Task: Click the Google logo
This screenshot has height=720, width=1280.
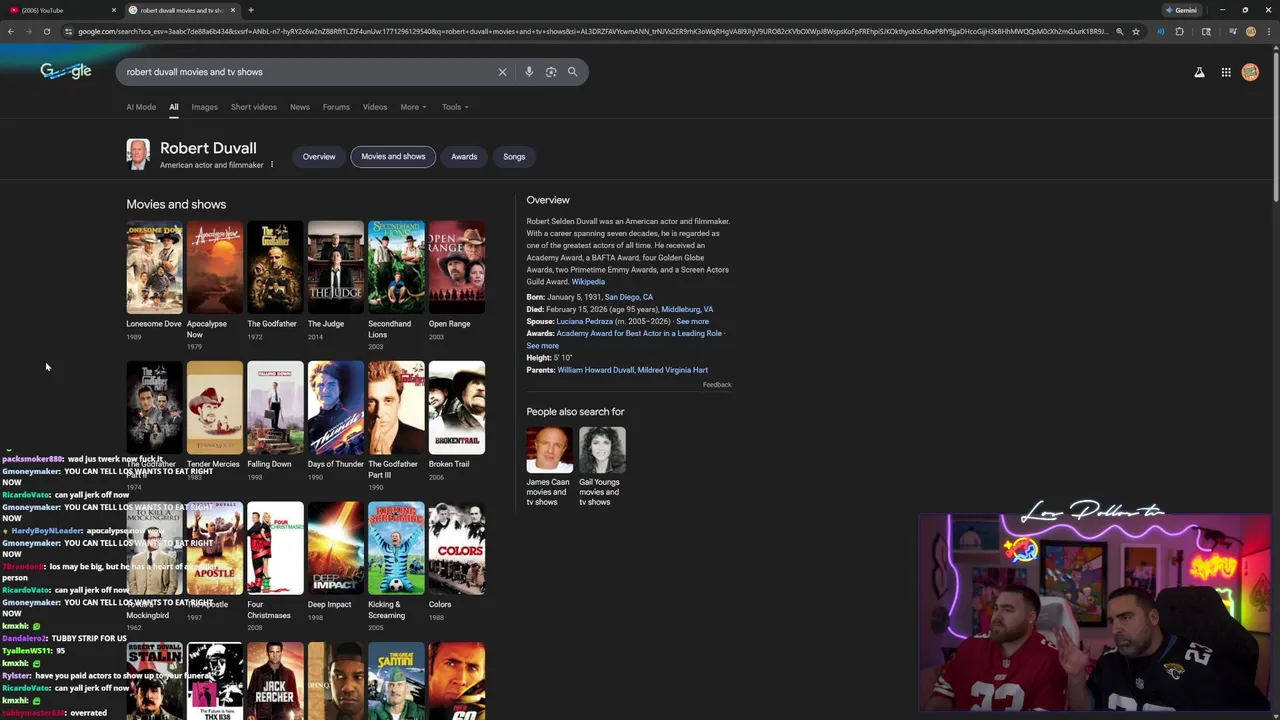Action: 66,71
